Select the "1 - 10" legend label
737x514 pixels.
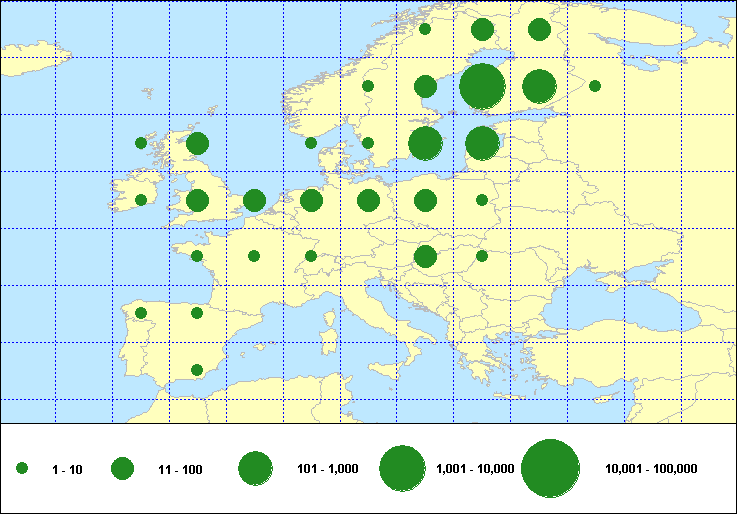point(67,469)
